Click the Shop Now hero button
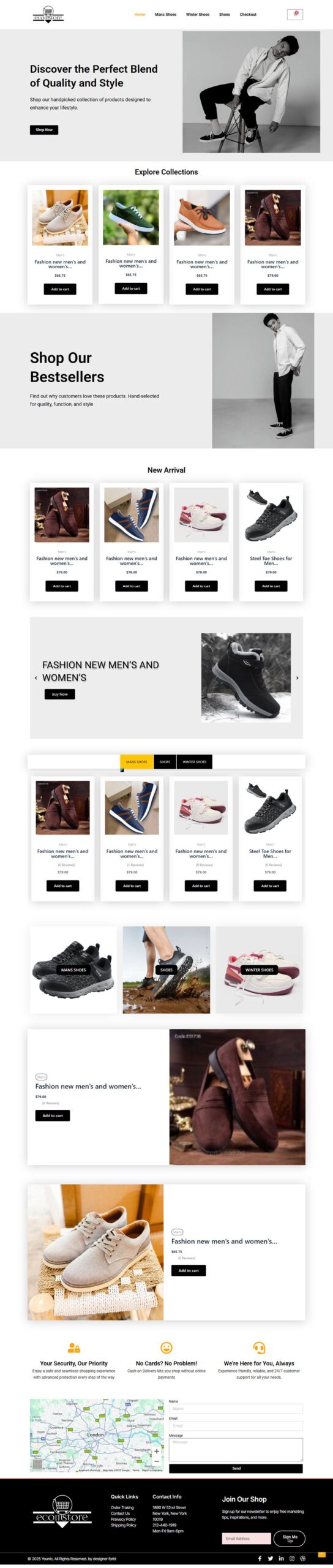The image size is (333, 1568). pyautogui.click(x=44, y=130)
